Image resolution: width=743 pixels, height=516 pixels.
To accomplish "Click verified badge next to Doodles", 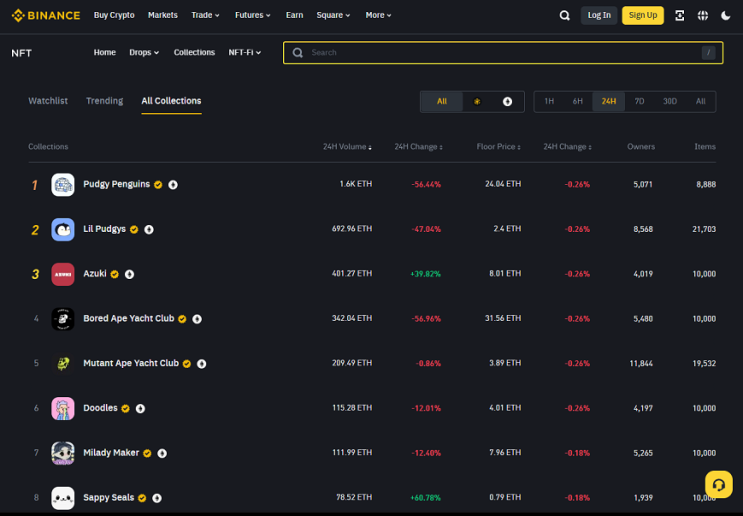I will [x=126, y=408].
